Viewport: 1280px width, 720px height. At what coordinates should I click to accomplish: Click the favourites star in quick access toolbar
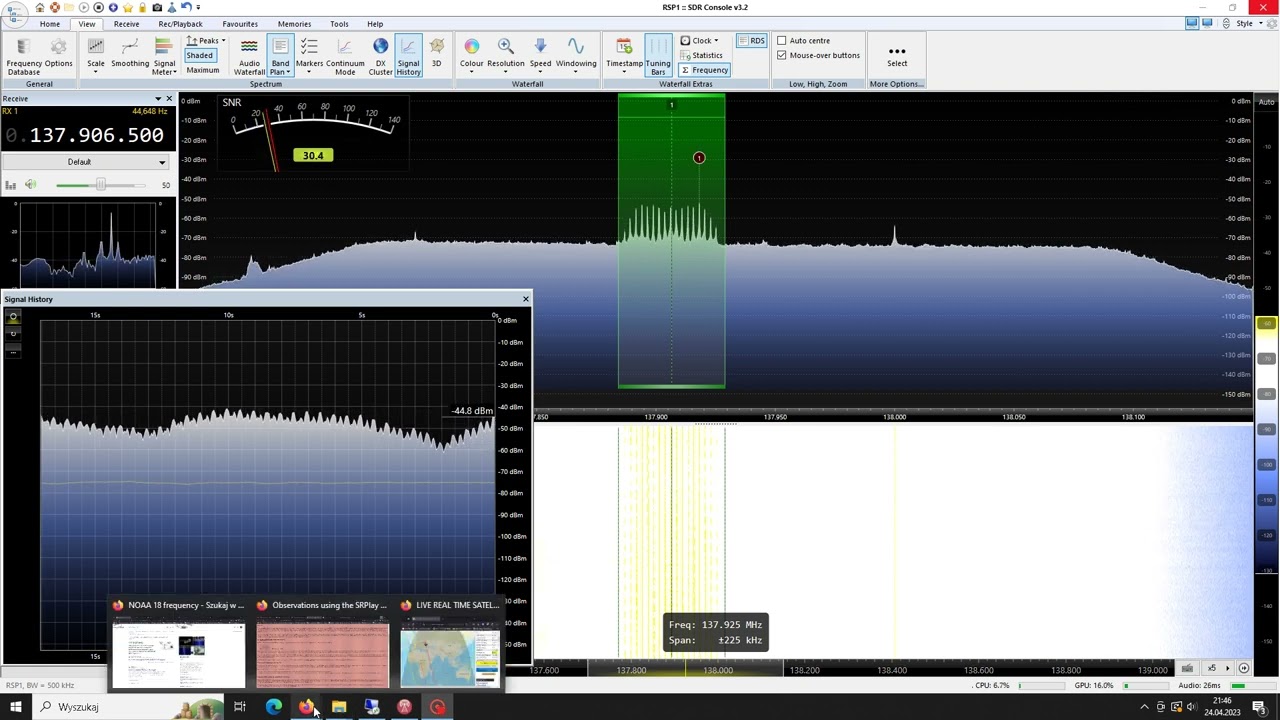point(128,7)
